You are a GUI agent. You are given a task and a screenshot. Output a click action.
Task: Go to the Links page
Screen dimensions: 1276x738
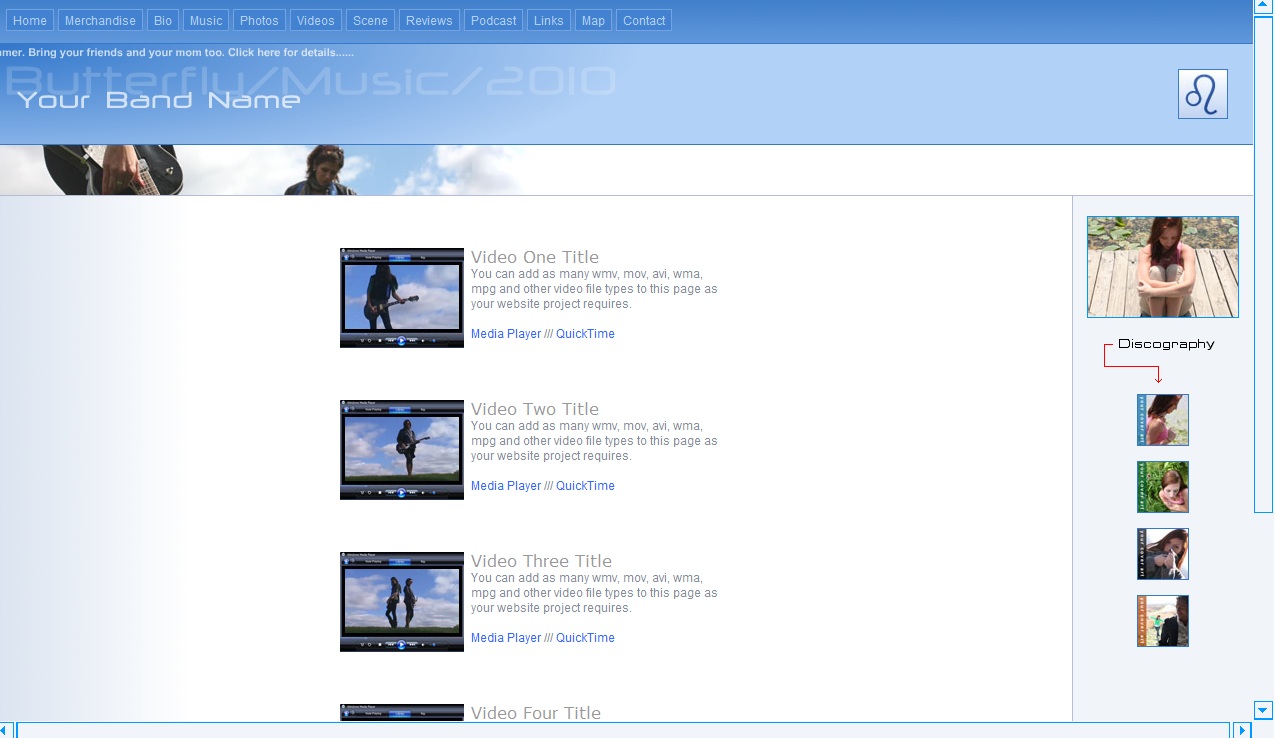tap(549, 20)
